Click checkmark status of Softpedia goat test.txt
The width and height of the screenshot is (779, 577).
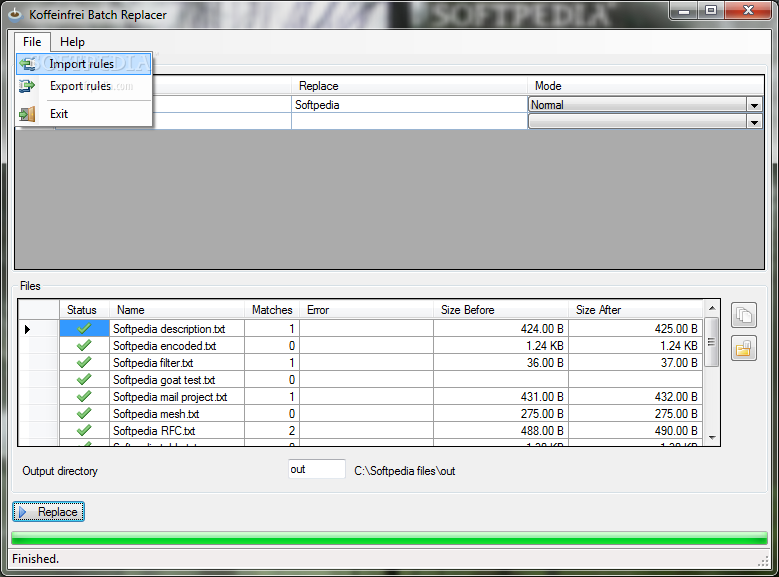(84, 380)
